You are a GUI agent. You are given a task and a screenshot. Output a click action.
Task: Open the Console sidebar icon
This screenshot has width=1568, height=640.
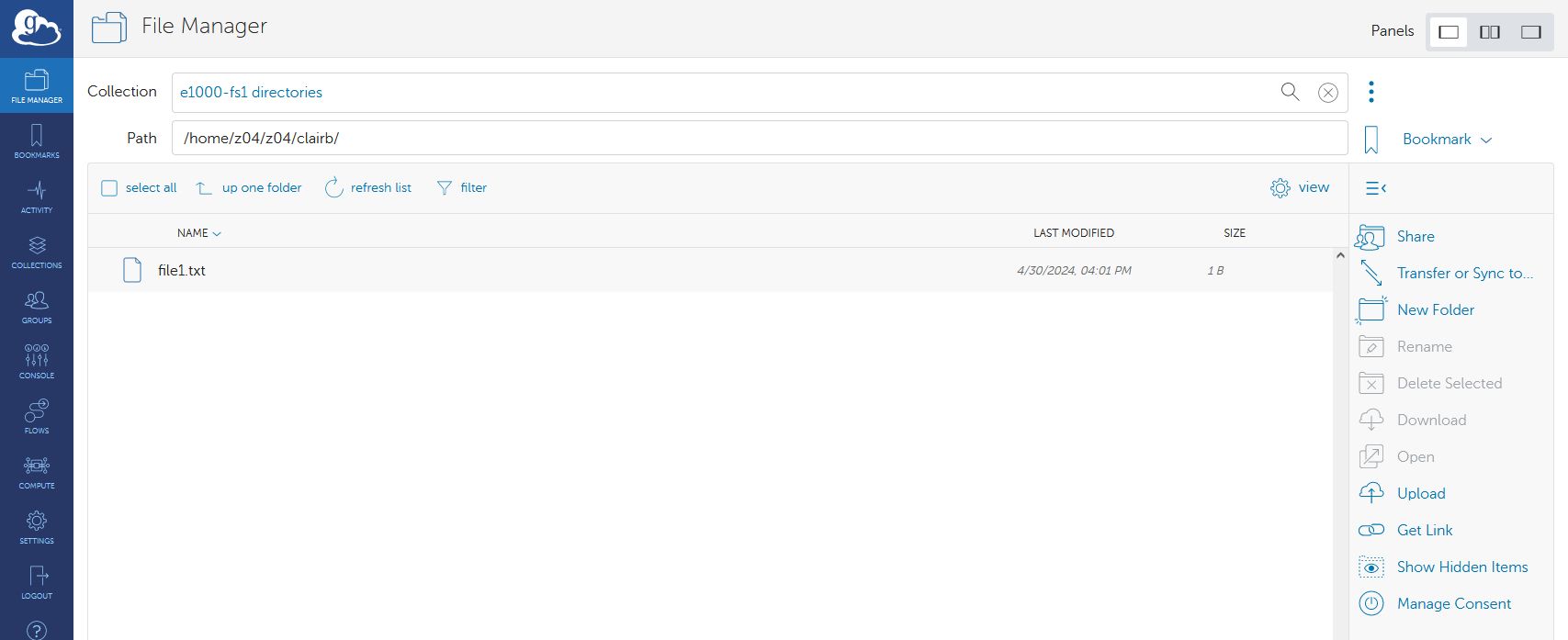(37, 361)
